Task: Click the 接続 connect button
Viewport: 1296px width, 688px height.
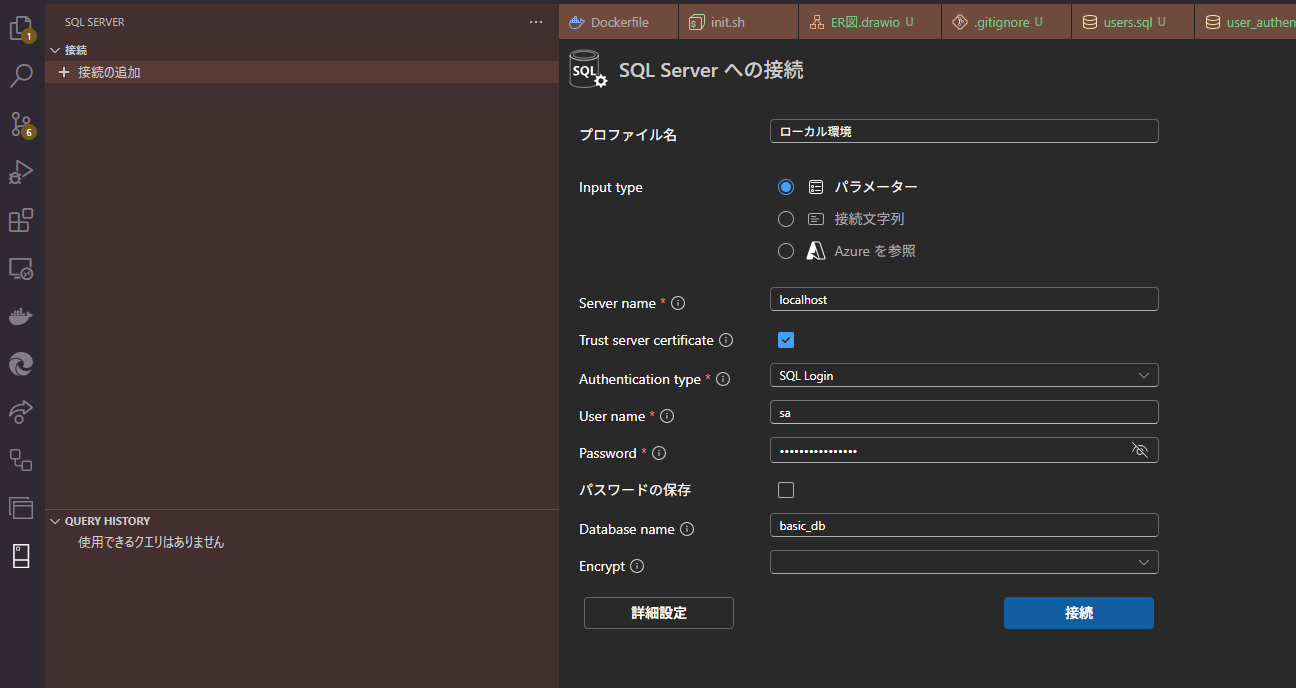Action: [x=1079, y=613]
